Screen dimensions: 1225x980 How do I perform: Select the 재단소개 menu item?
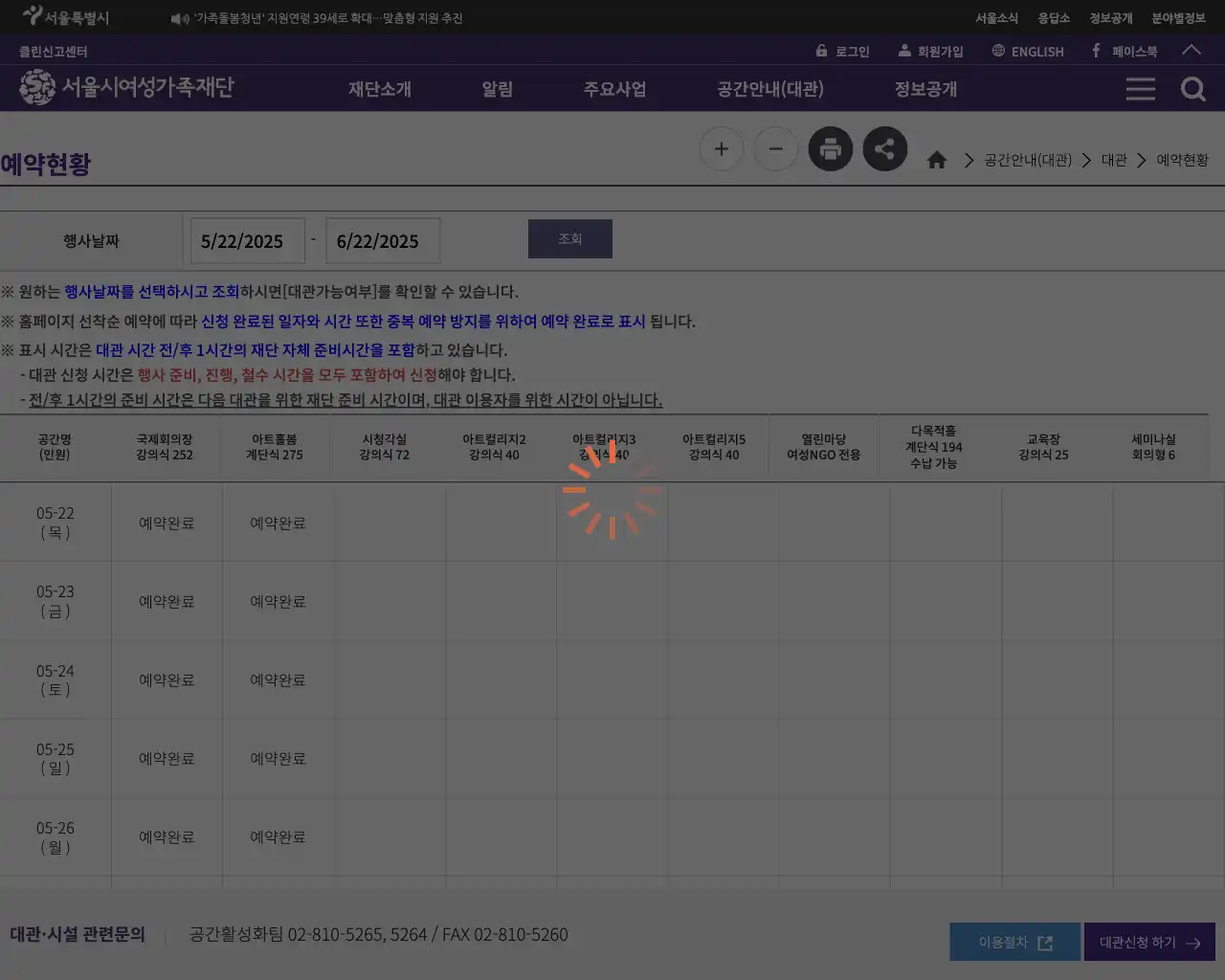point(379,88)
